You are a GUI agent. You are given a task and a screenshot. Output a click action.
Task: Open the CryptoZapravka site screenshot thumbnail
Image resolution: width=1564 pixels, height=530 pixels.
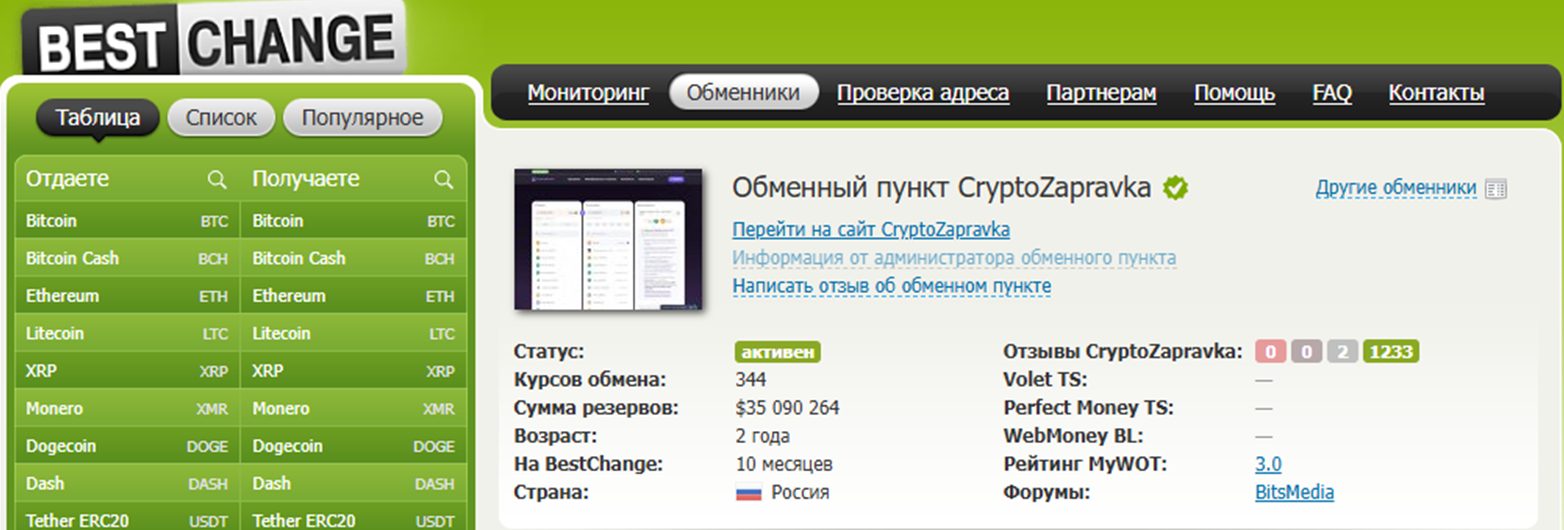608,239
